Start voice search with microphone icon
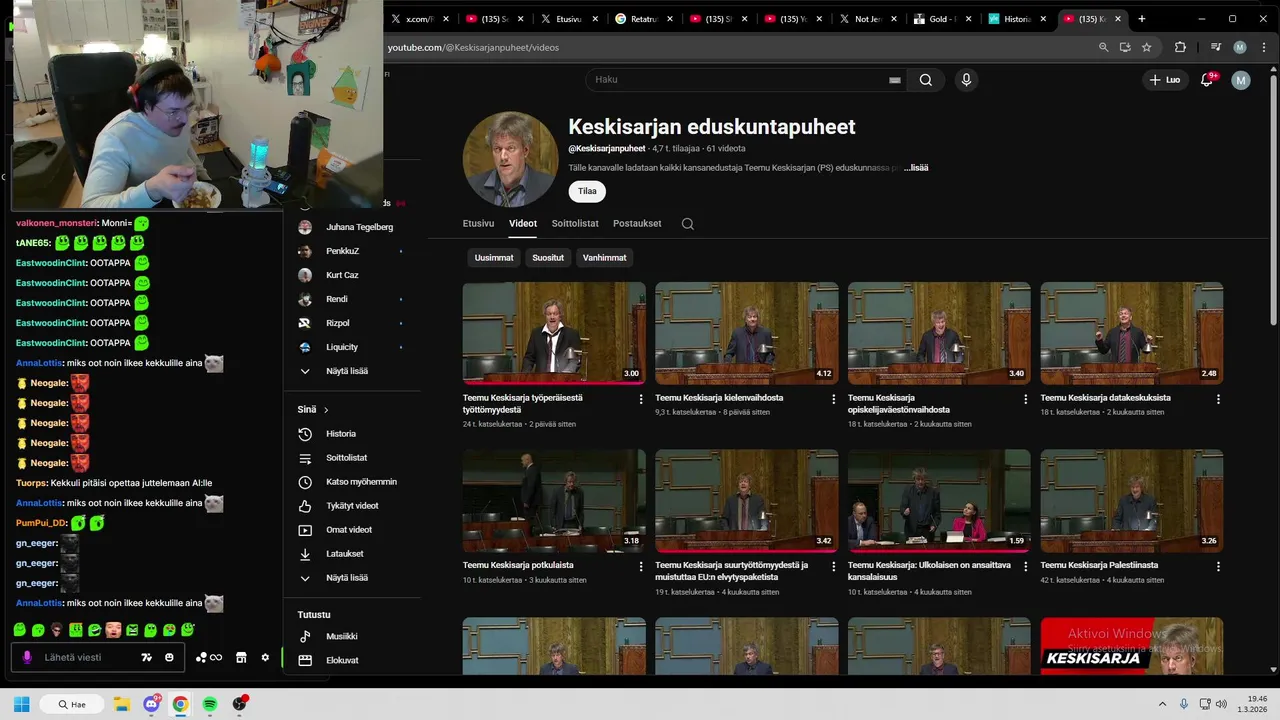The image size is (1280, 720). click(x=966, y=80)
